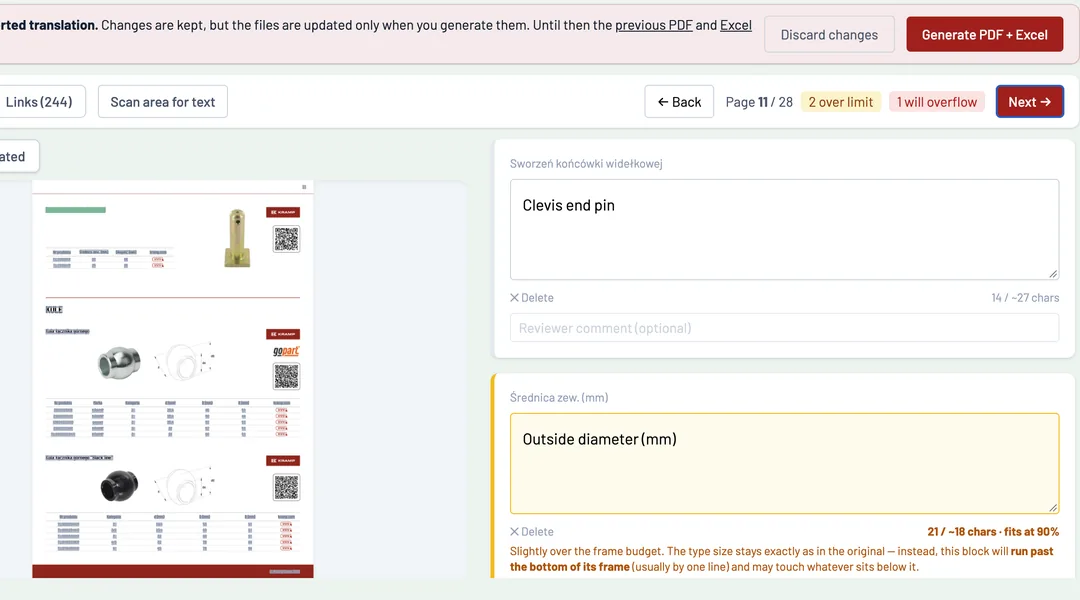Open the previous Excel link
Image resolution: width=1080 pixels, height=600 pixels.
pyautogui.click(x=736, y=25)
